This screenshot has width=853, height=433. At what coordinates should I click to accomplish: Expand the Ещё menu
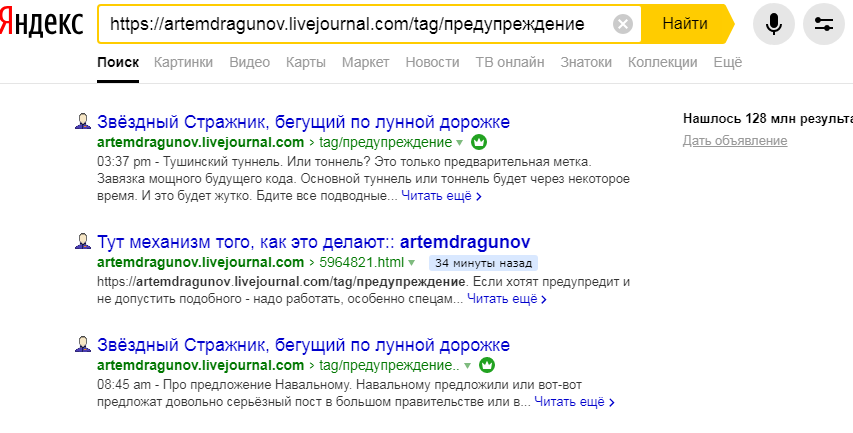[728, 63]
